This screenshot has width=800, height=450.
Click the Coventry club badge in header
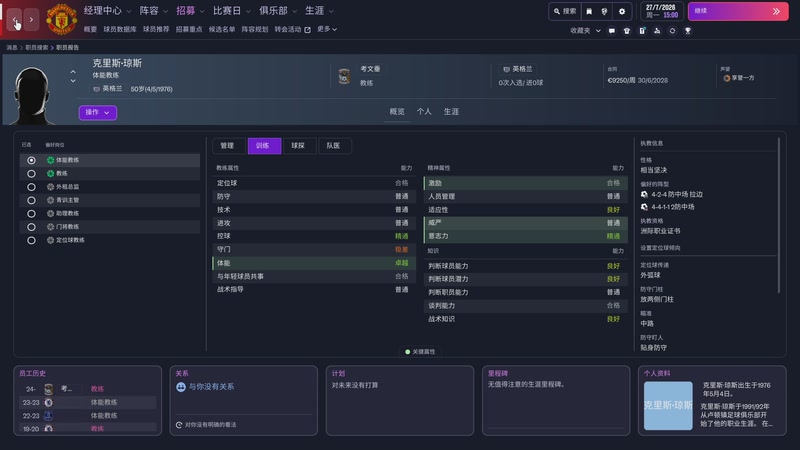tap(344, 76)
